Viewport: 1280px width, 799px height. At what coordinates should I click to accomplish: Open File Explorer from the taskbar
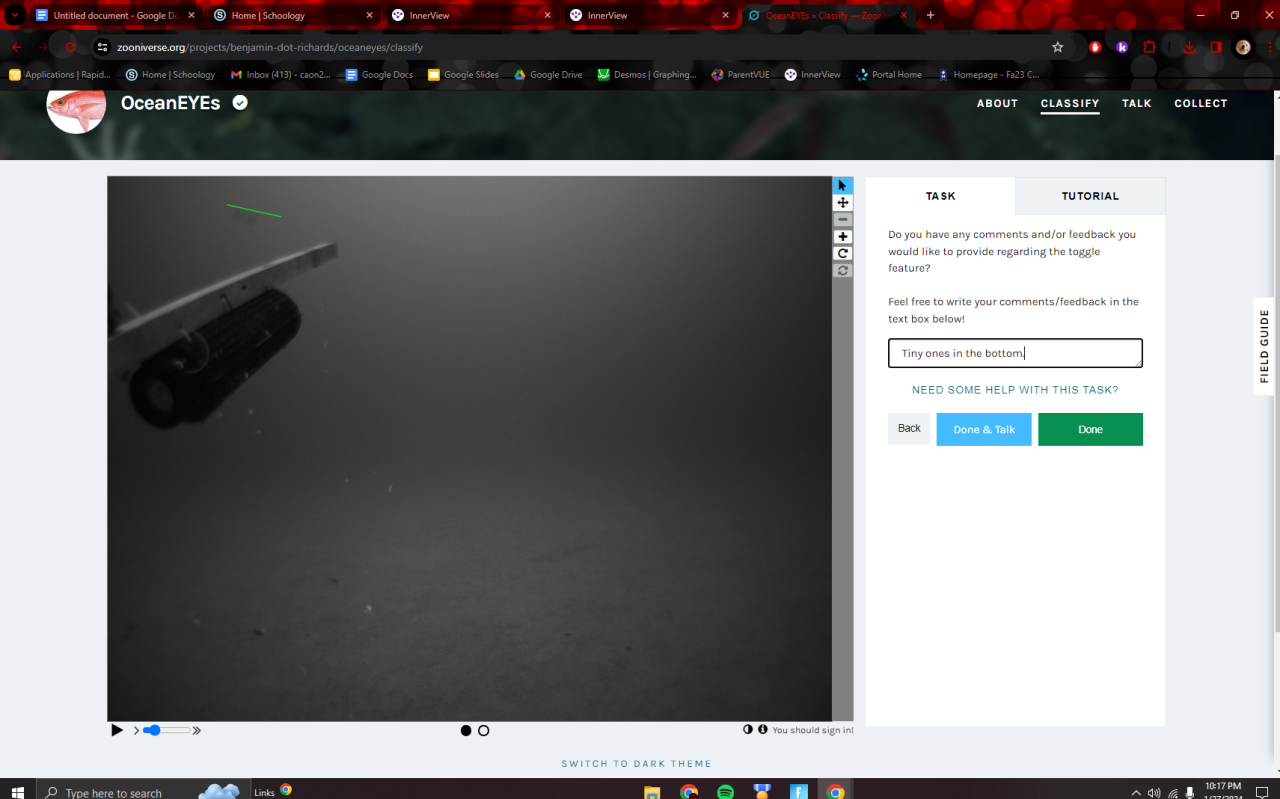(652, 792)
